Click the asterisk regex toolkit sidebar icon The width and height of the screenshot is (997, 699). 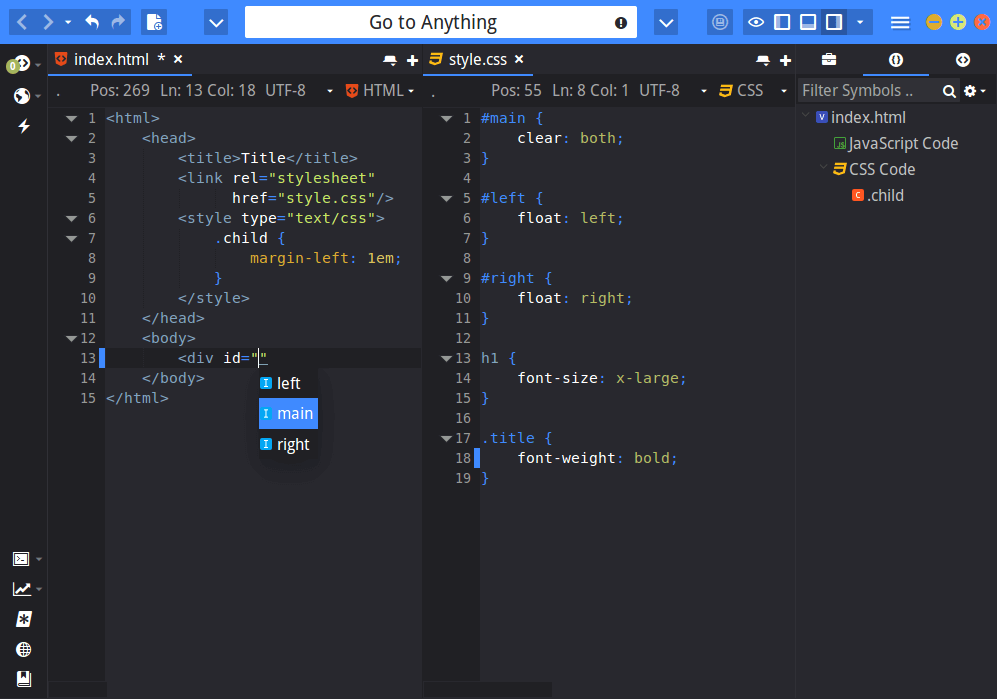(24, 619)
